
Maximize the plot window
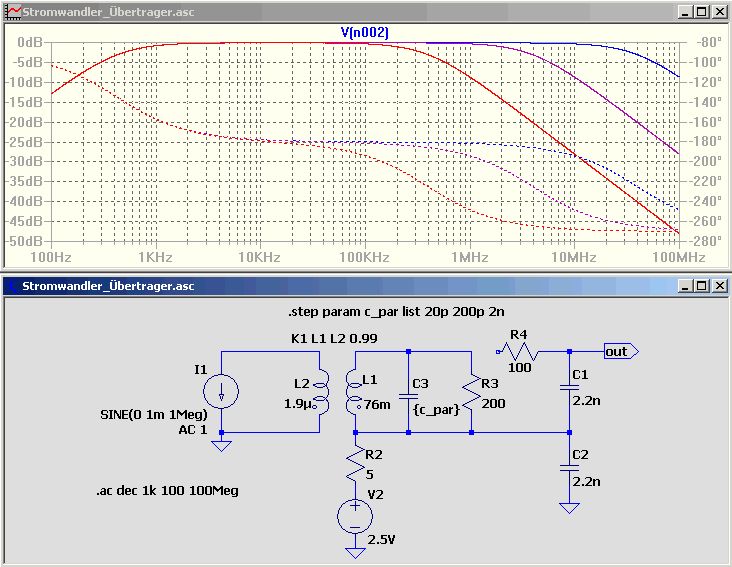702,12
